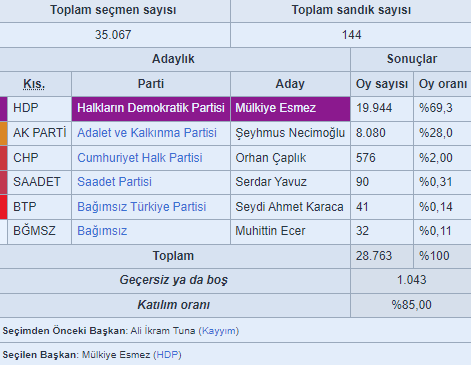
Task: Click the Katılım oranı value %85,00
Action: point(411,305)
